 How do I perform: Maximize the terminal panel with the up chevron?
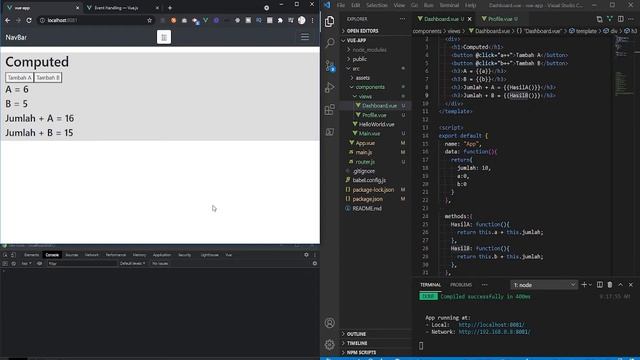click(x=620, y=284)
